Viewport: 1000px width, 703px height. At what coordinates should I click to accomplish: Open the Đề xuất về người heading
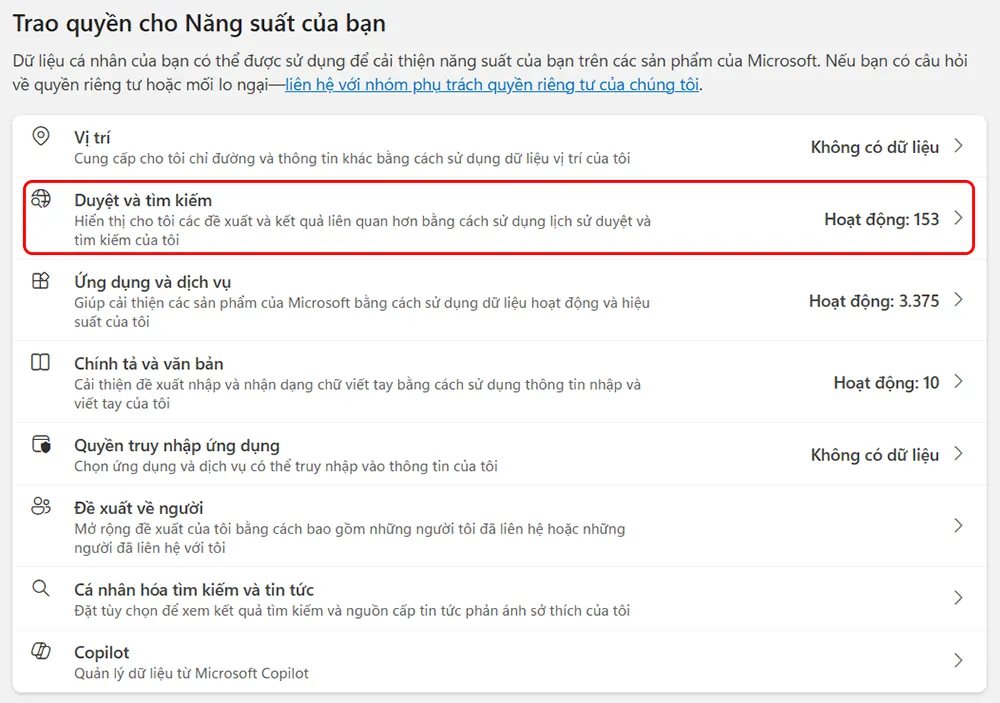[x=138, y=508]
